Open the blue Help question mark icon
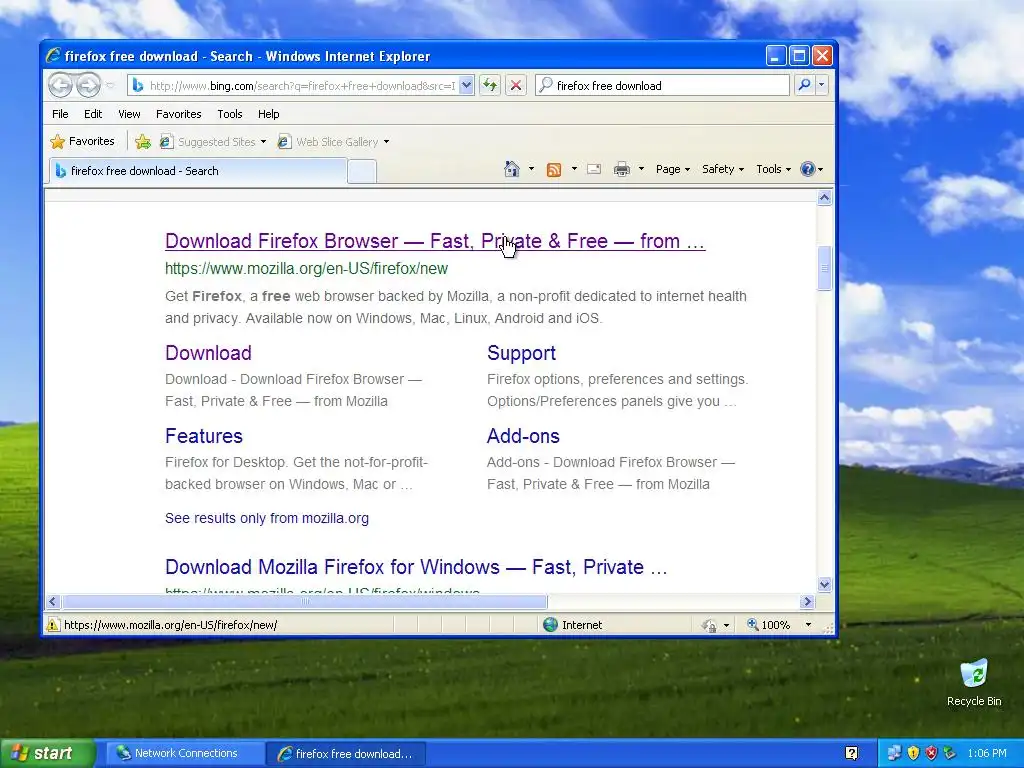Image resolution: width=1024 pixels, height=768 pixels. [x=808, y=169]
